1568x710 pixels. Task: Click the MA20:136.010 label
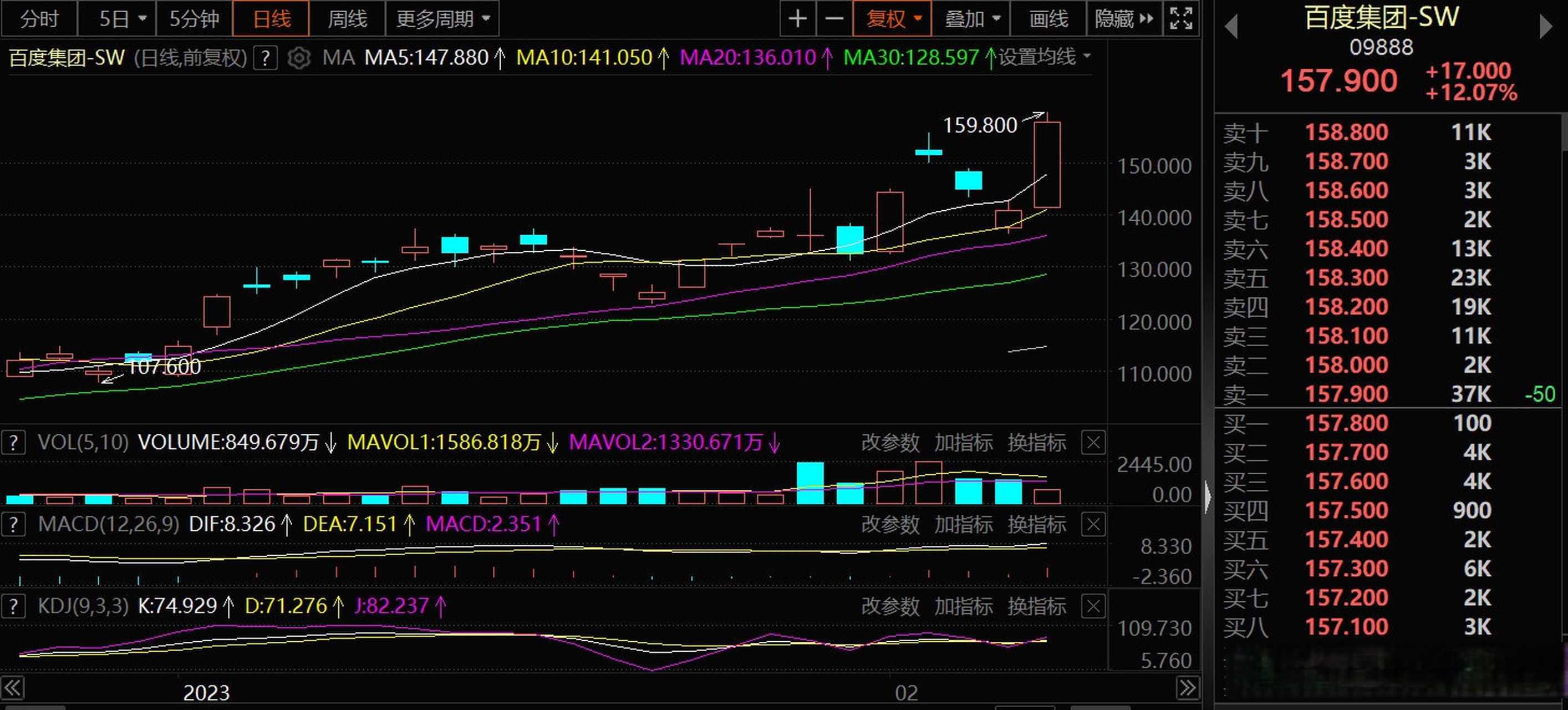pyautogui.click(x=747, y=58)
